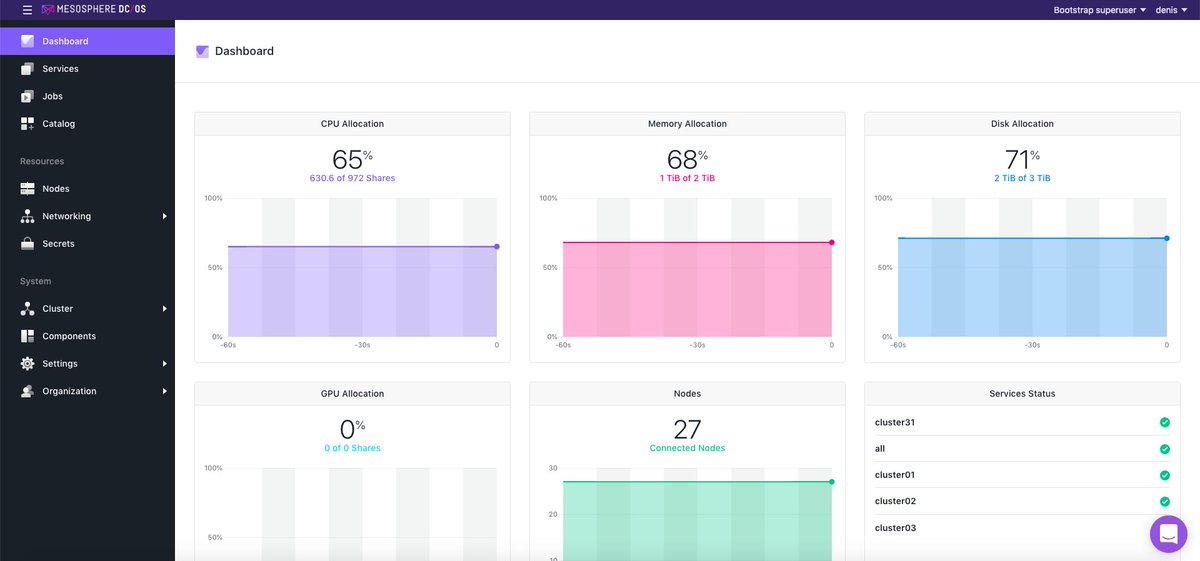Open Nodes in sidebar
The width and height of the screenshot is (1200, 561).
[87, 189]
